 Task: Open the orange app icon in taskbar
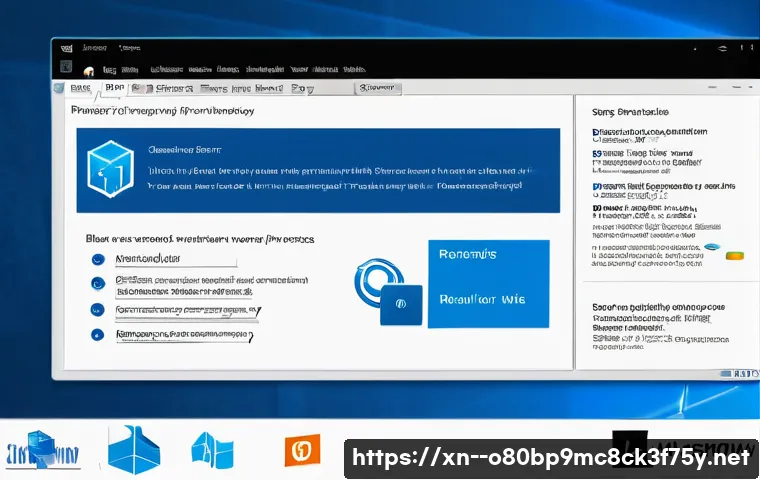(301, 449)
